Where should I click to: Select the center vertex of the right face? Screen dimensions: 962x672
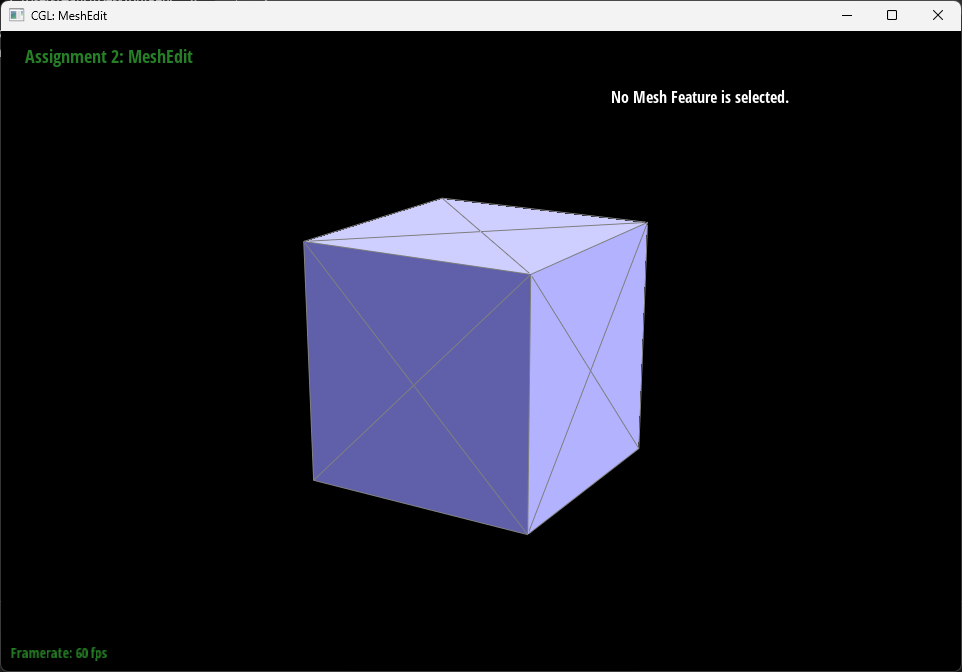[591, 371]
